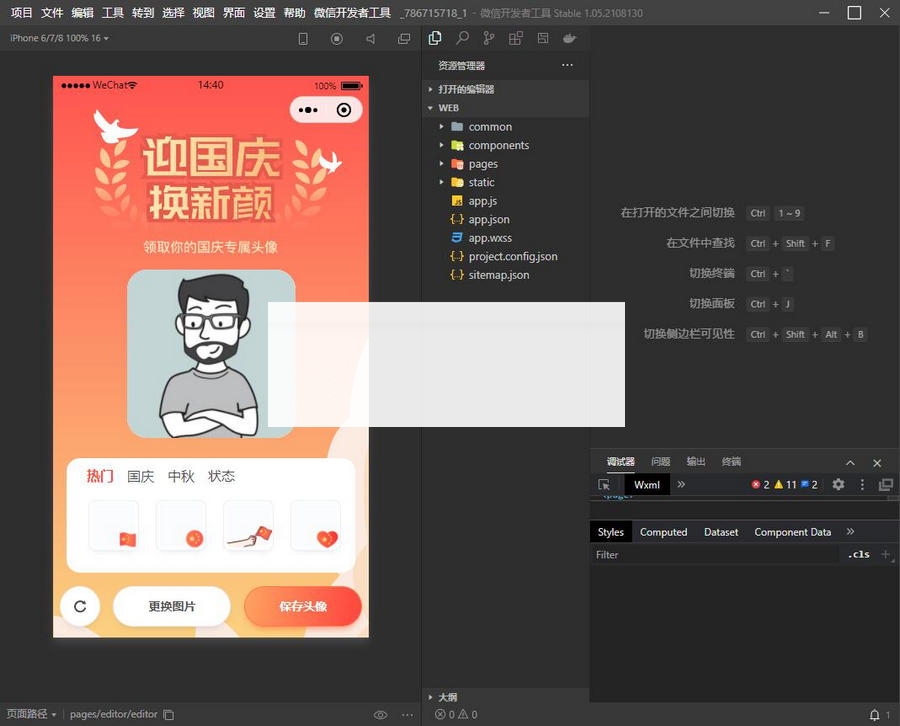Mute audio via the speaker toolbar icon
Viewport: 900px width, 726px height.
click(x=371, y=38)
